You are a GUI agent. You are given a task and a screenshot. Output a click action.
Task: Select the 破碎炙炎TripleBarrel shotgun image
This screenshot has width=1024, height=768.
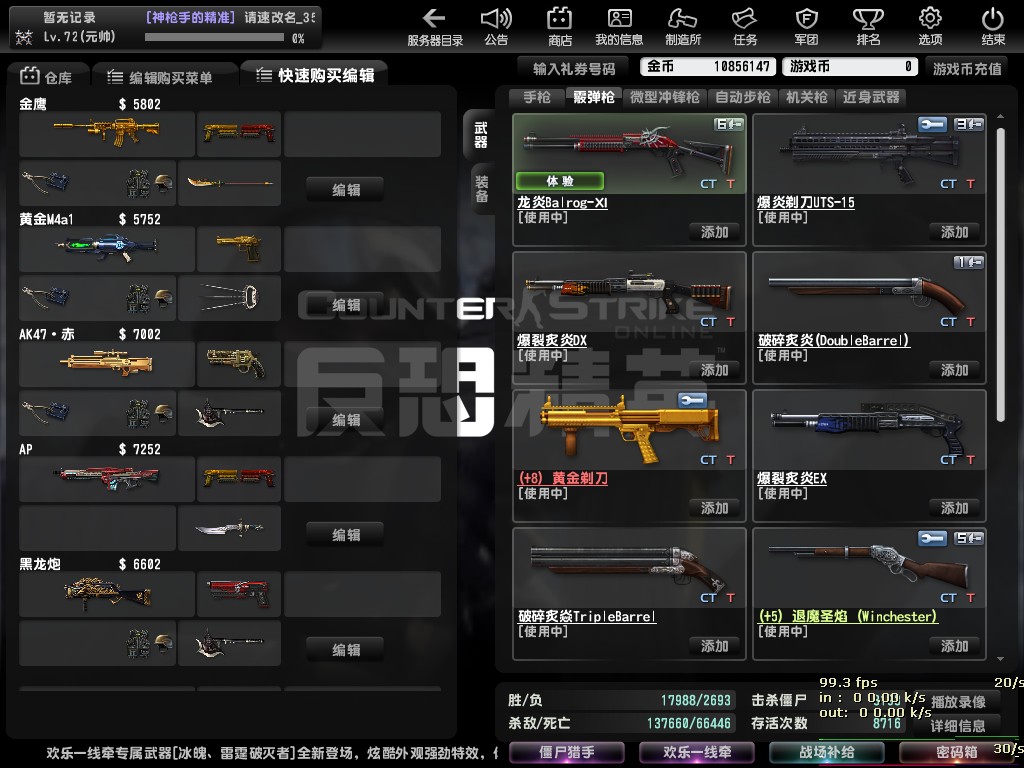[x=628, y=567]
